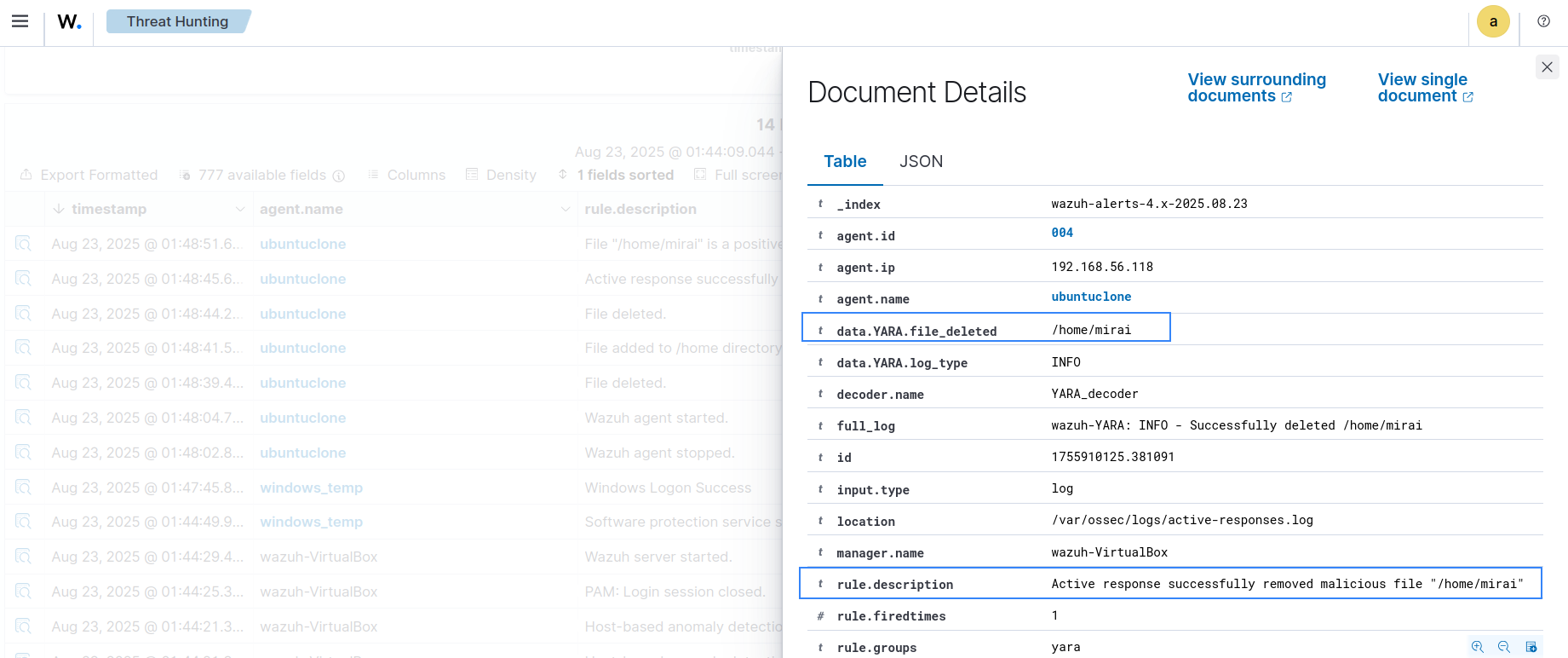Viewport: 1568px width, 658px height.
Task: Expand the timestamp column header chevron
Action: (x=240, y=209)
